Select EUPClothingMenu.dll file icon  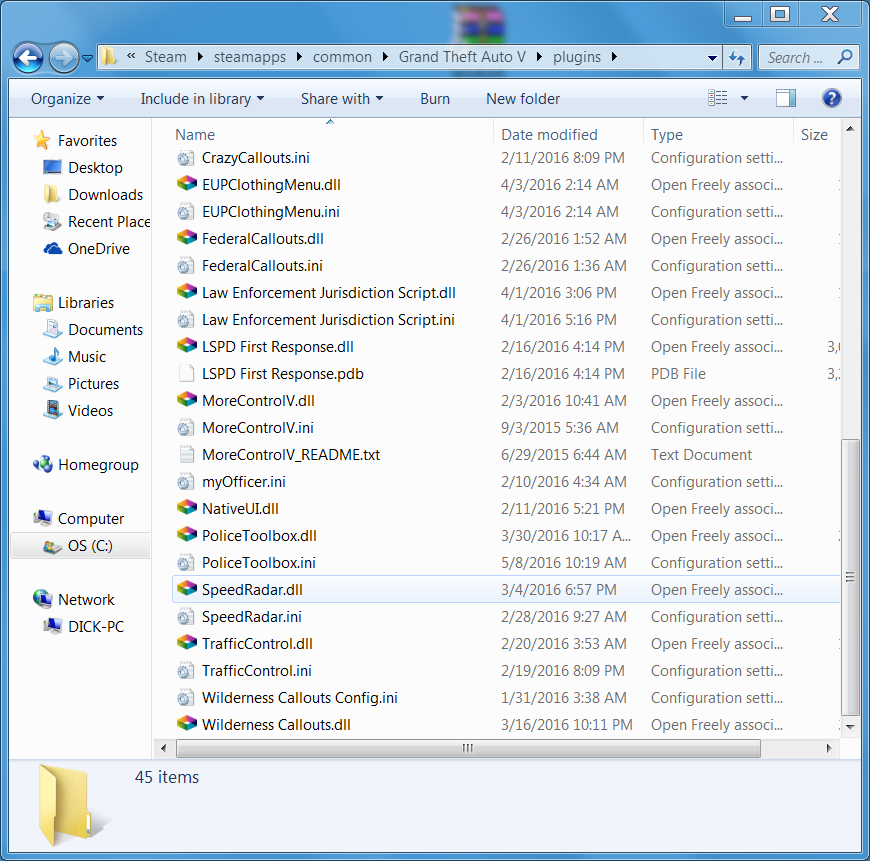coord(186,184)
